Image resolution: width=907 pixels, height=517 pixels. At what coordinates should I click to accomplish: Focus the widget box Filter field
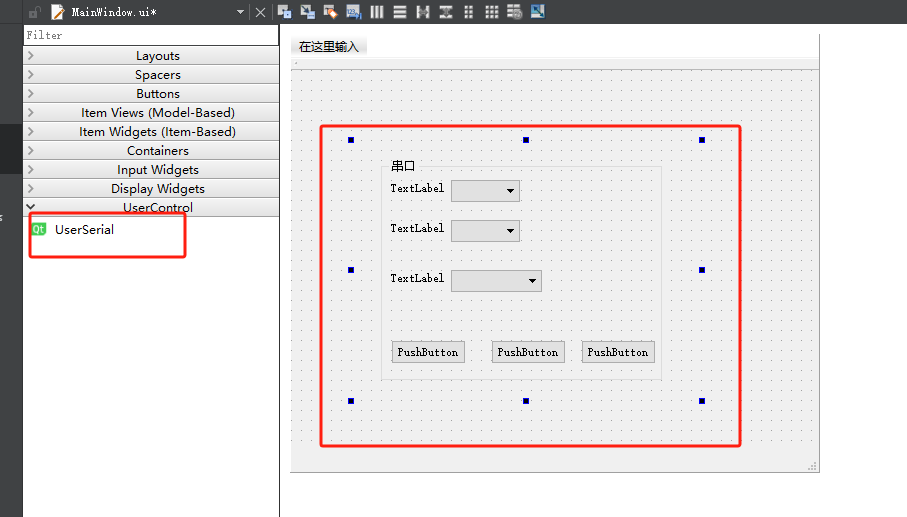[x=151, y=35]
